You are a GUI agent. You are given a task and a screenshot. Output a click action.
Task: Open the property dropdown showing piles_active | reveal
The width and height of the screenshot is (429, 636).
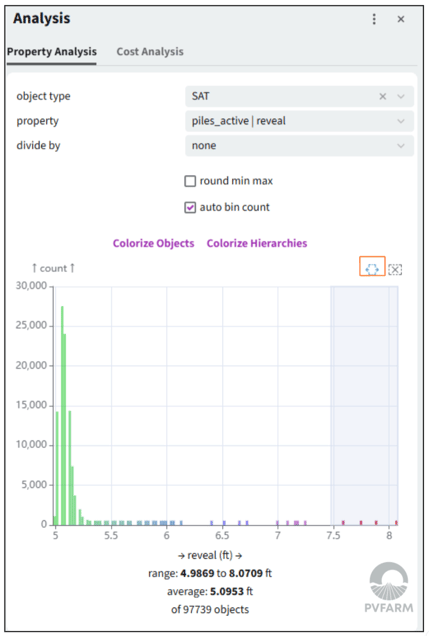click(x=299, y=121)
